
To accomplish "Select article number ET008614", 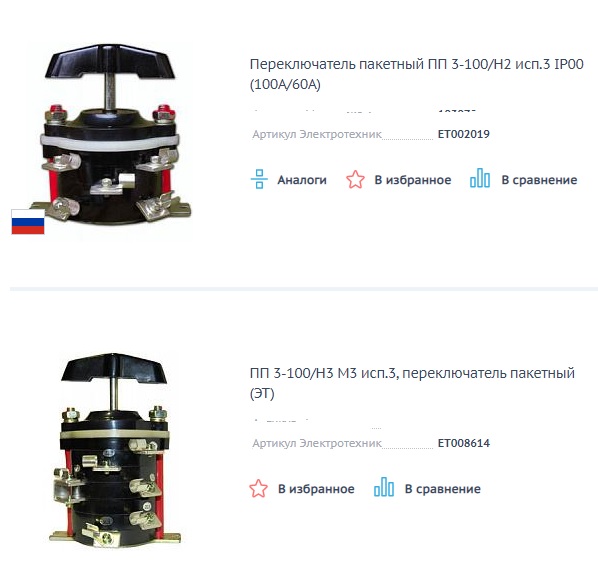I will 464,443.
